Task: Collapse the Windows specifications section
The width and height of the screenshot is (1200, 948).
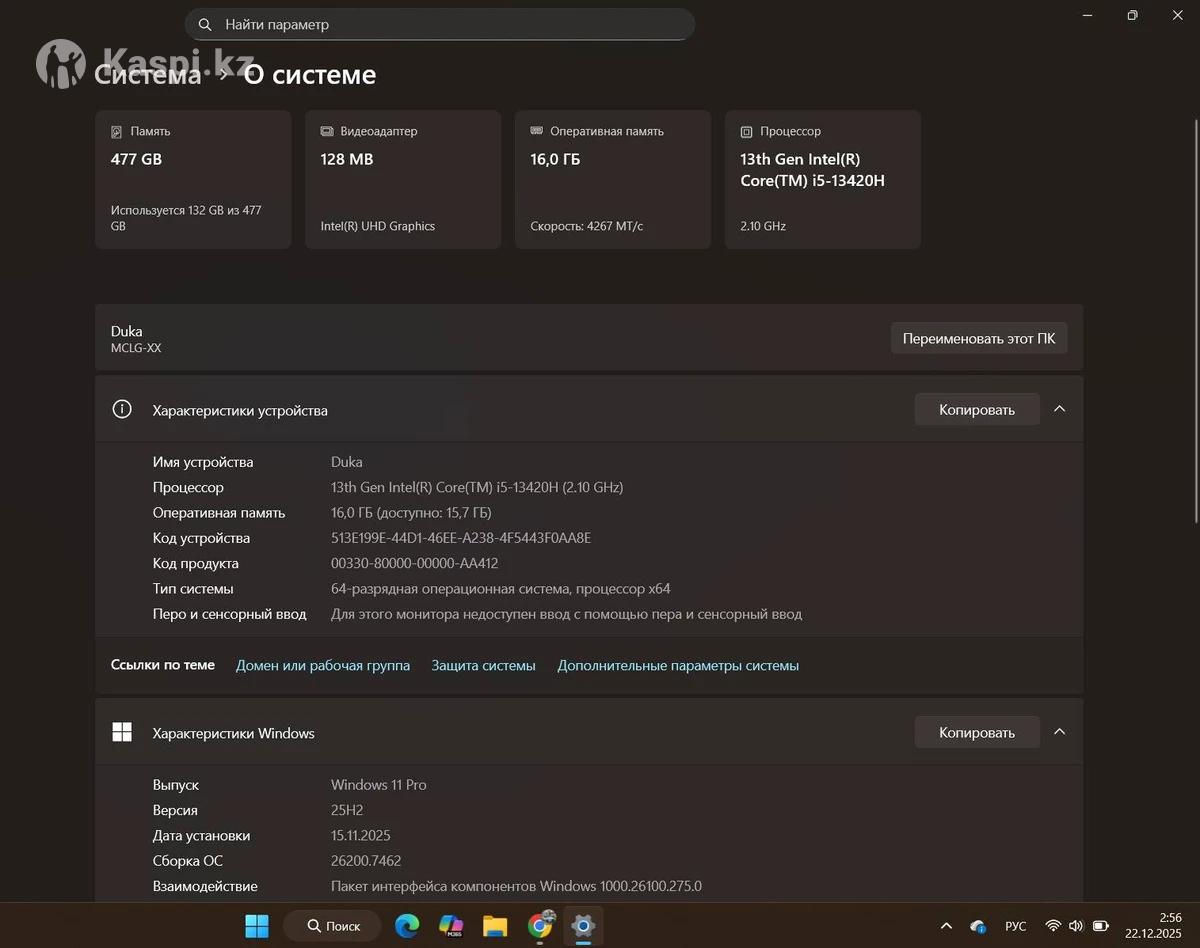Action: [1060, 732]
